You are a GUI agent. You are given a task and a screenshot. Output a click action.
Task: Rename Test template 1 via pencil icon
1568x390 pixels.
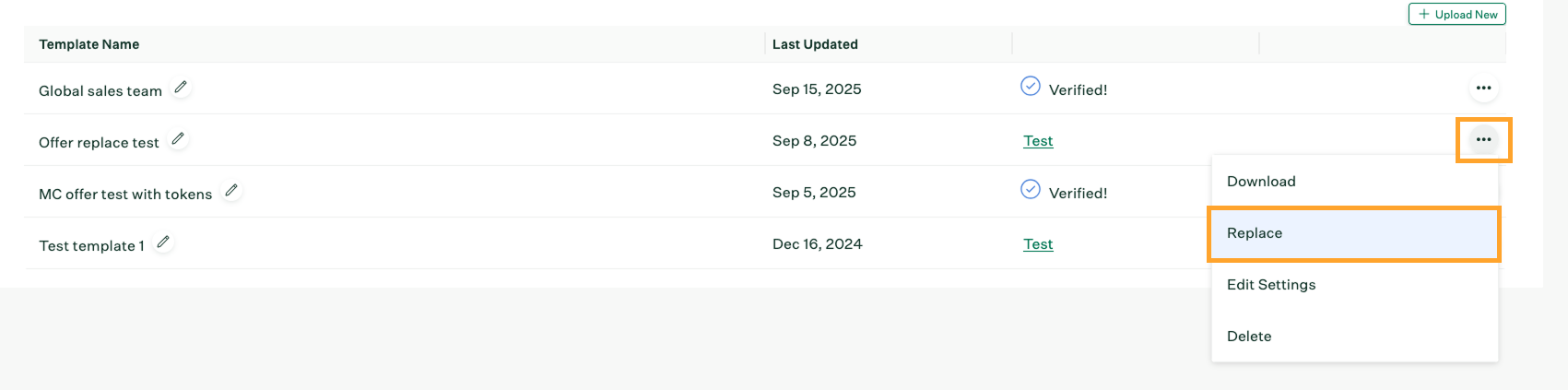tap(163, 242)
